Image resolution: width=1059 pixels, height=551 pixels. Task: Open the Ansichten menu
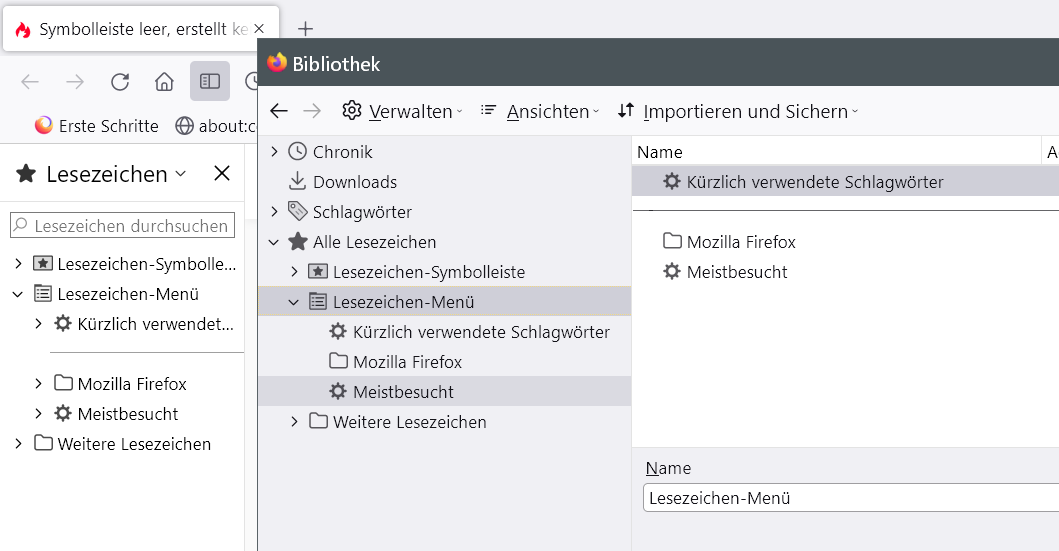(x=540, y=111)
